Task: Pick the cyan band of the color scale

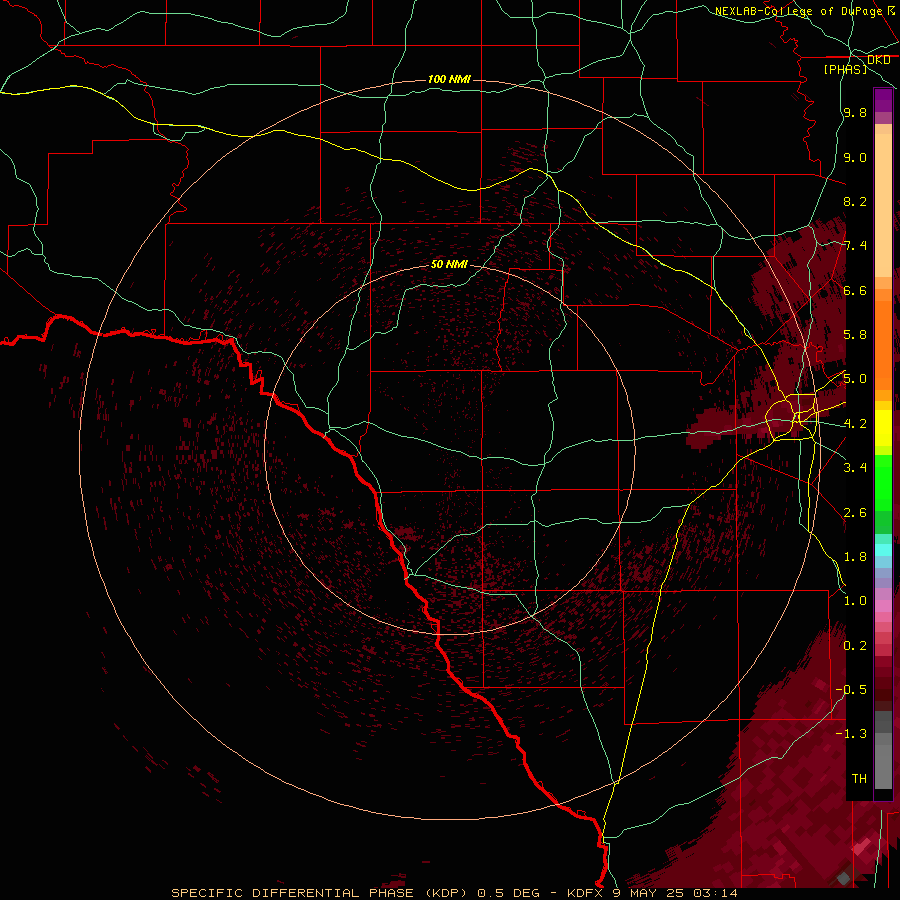Action: pos(883,550)
